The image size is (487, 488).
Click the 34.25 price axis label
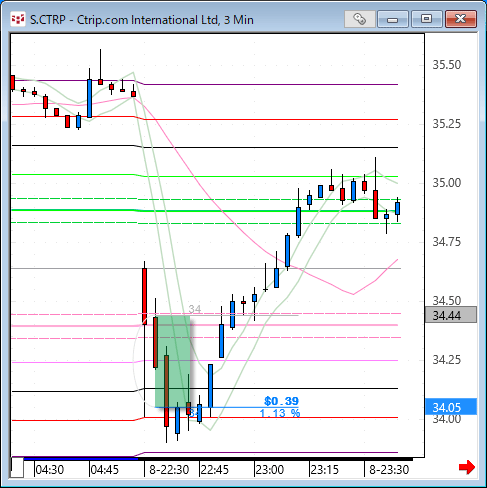[447, 360]
